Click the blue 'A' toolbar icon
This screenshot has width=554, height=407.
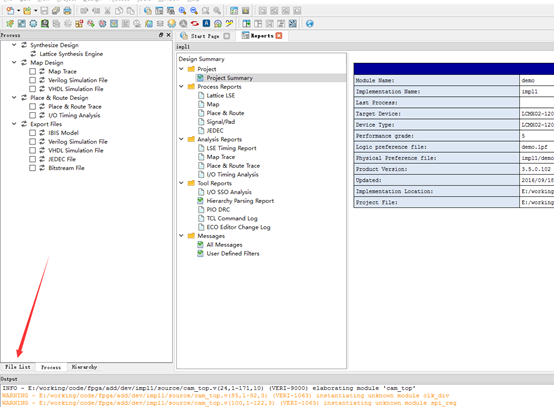pos(206,24)
